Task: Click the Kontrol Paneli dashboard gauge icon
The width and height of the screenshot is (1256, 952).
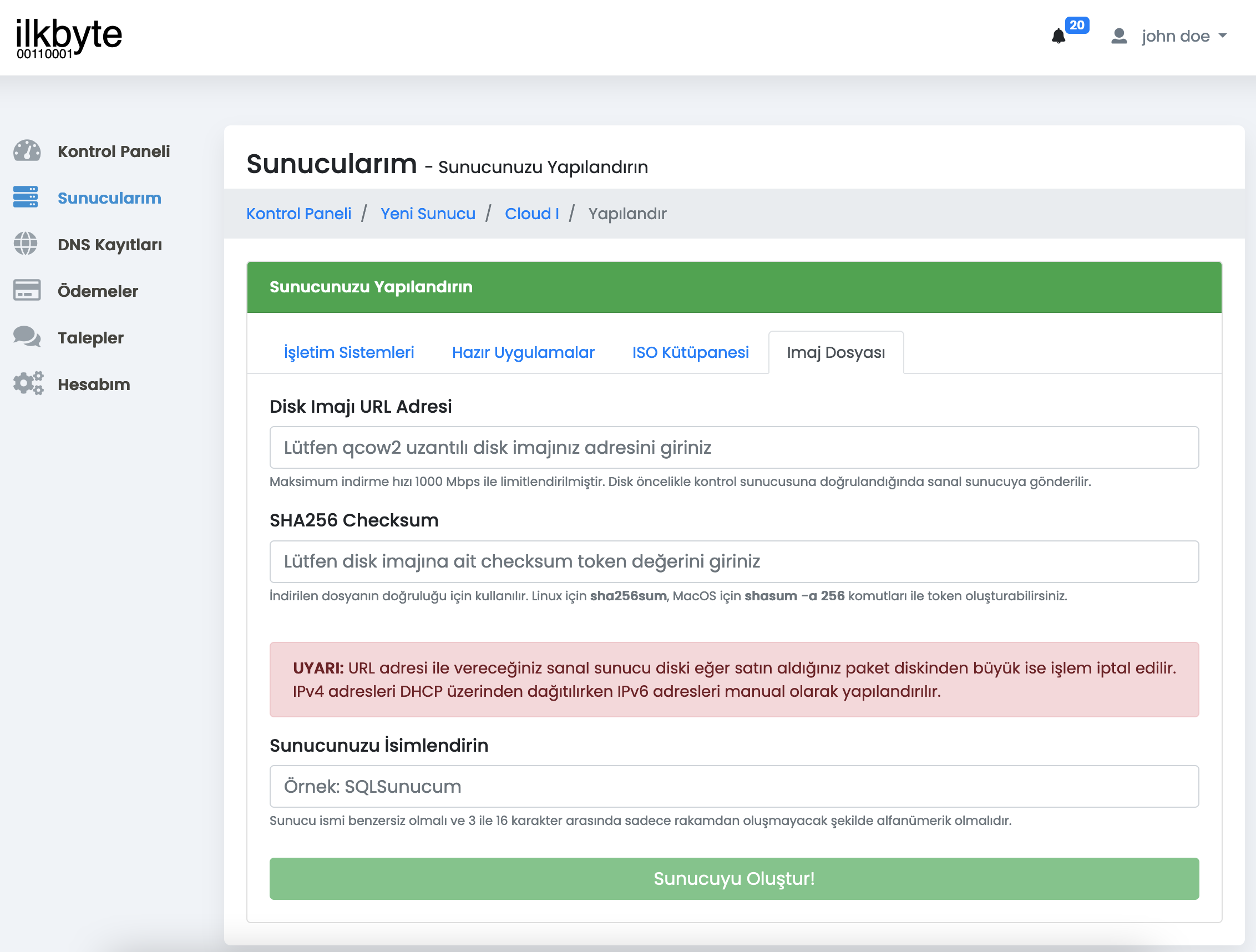Action: click(x=27, y=151)
